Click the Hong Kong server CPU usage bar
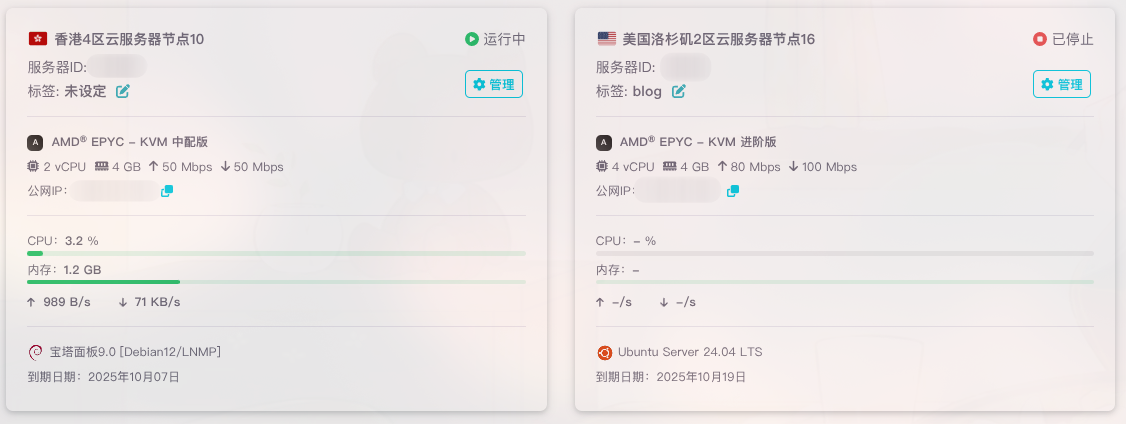The width and height of the screenshot is (1126, 424). point(276,254)
